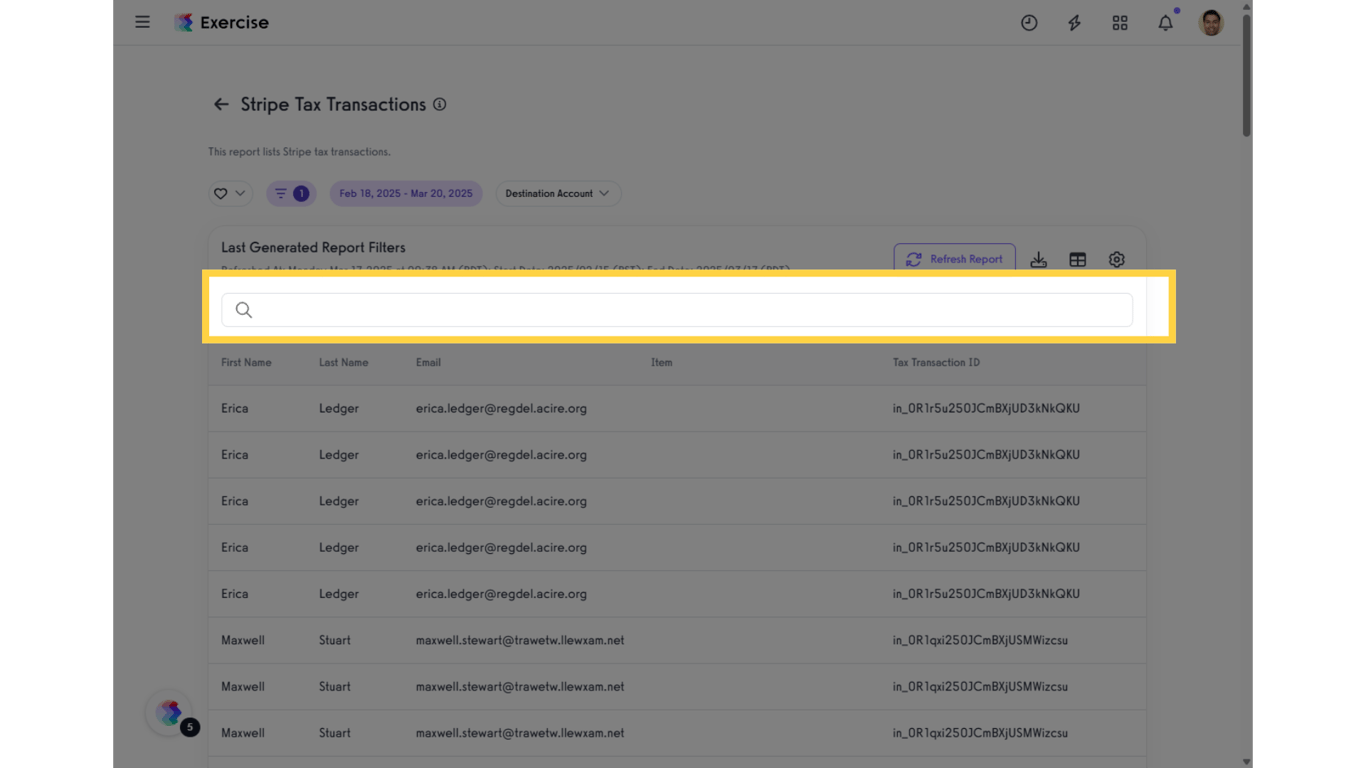Open the filters panel showing badge 1
The image size is (1366, 768).
291,193
